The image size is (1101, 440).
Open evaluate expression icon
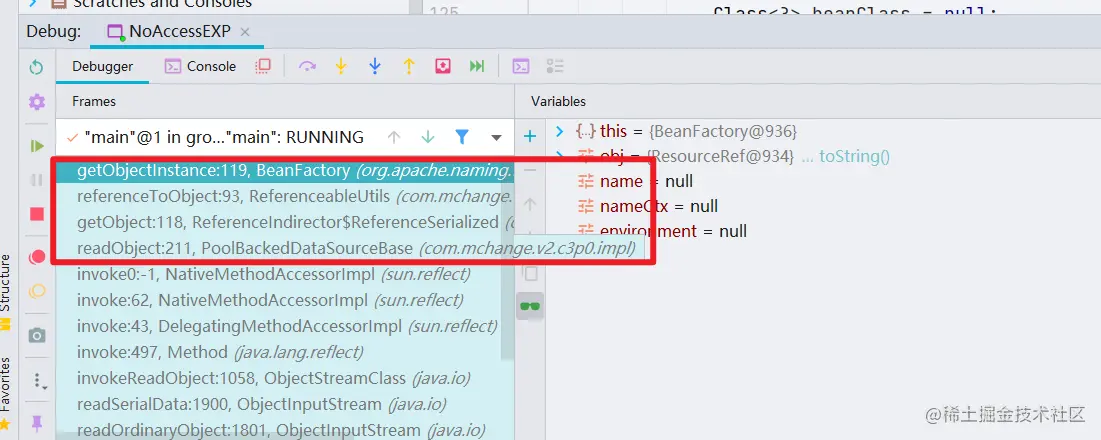pos(520,66)
